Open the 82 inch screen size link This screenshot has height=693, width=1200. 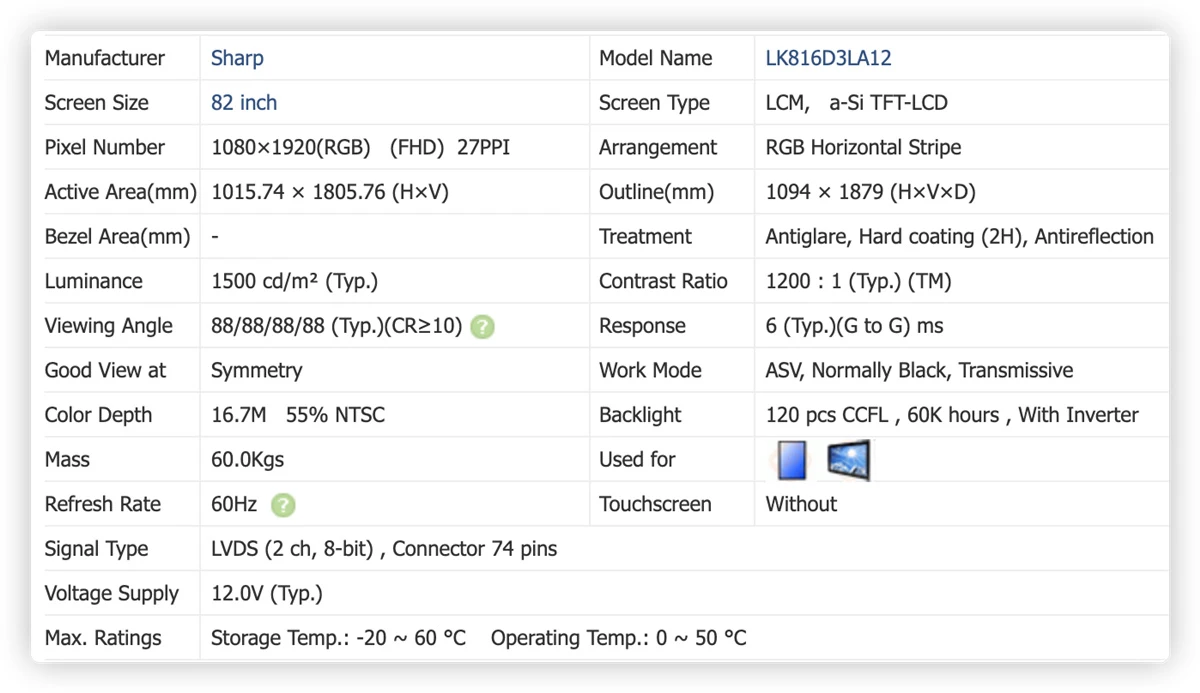click(x=244, y=103)
